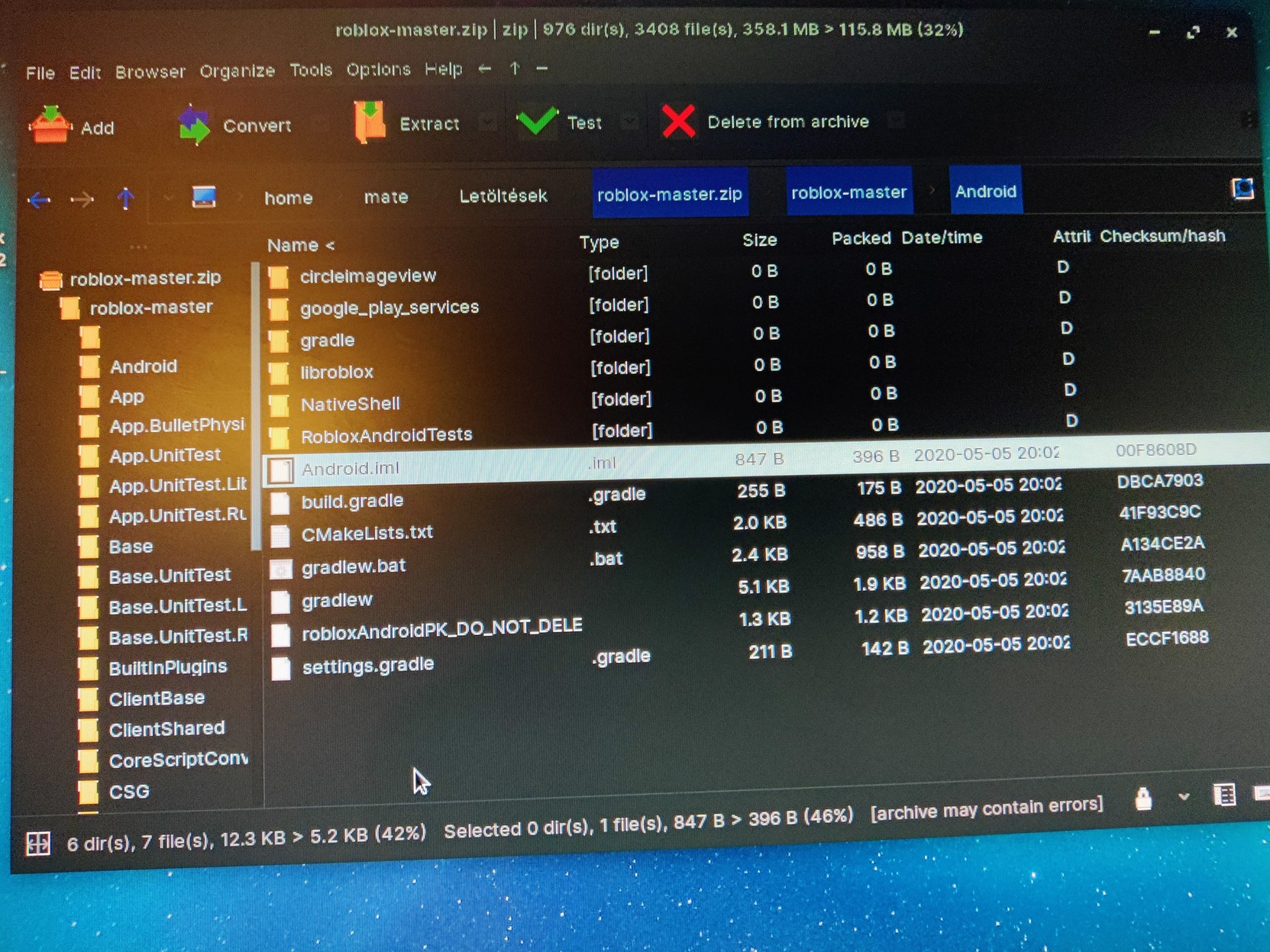Sort by the Size column header
Viewport: 1270px width, 952px height.
(x=759, y=240)
